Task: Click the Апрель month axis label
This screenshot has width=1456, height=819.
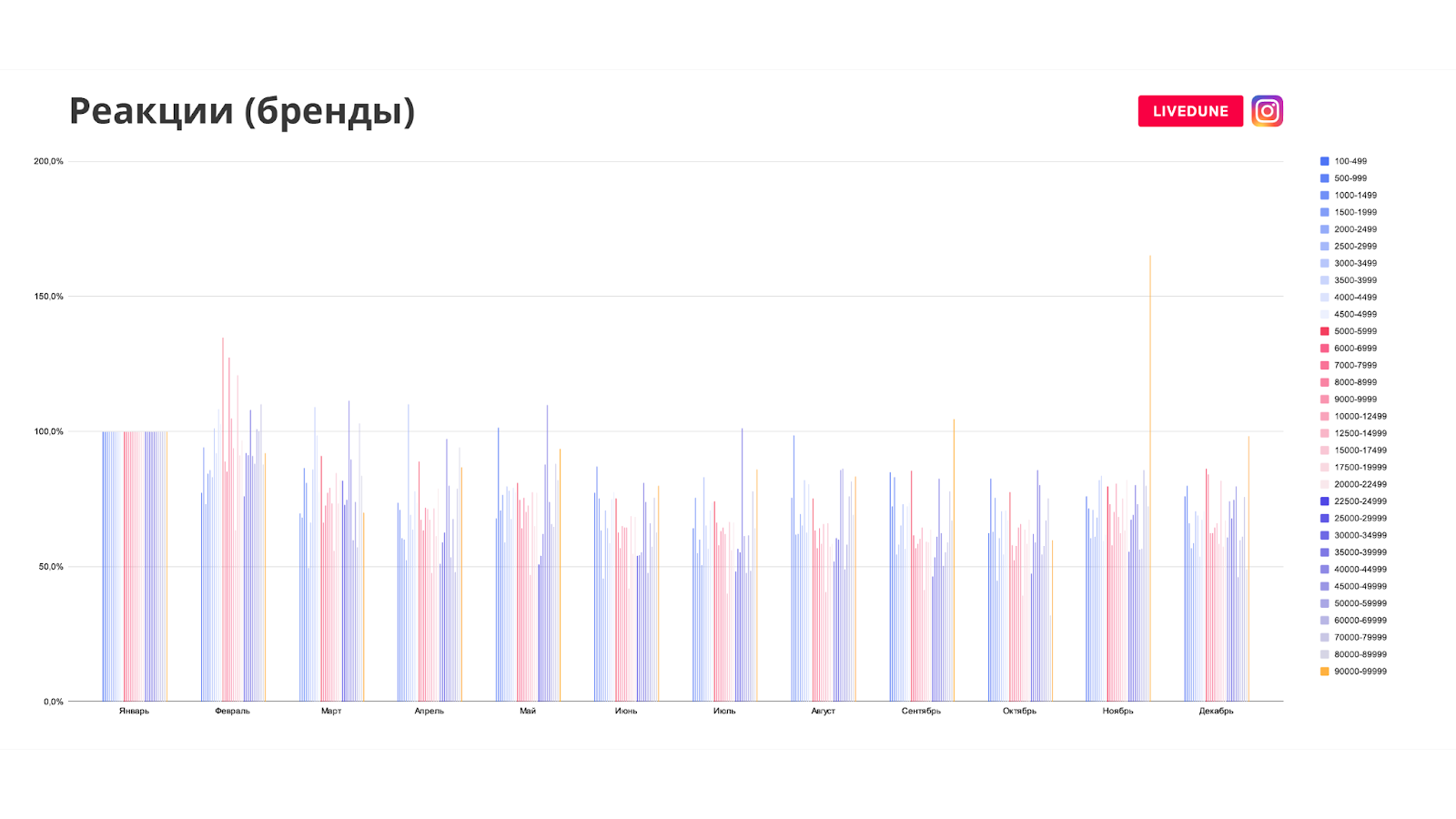Action: 430,711
